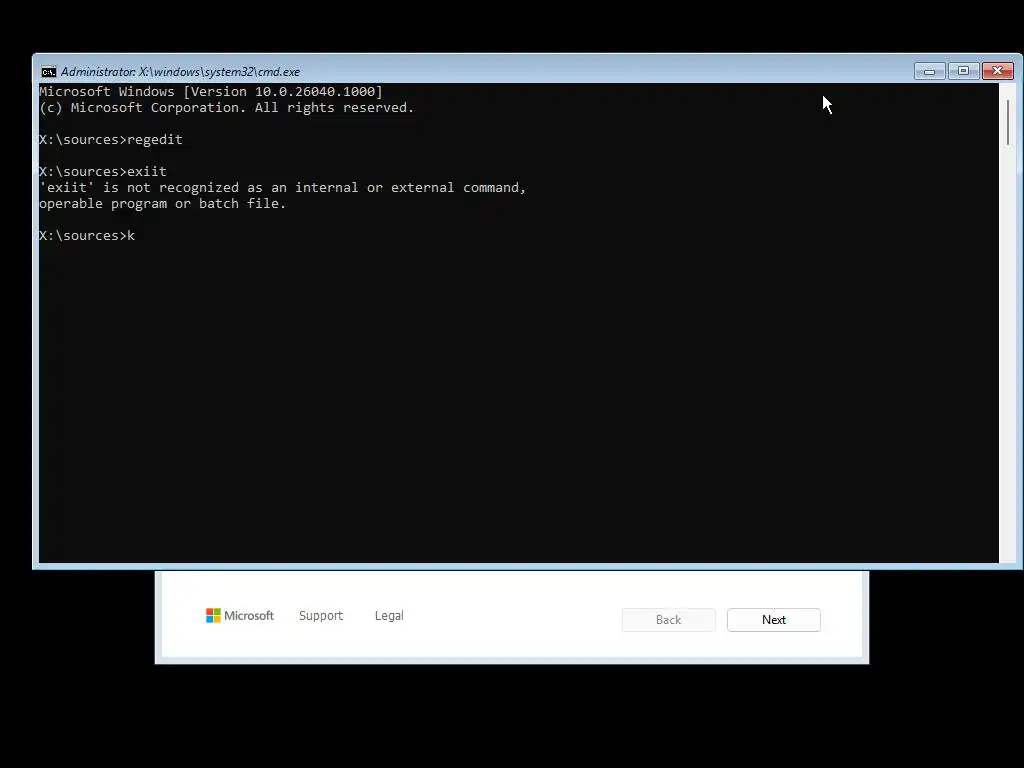Image resolution: width=1024 pixels, height=768 pixels.
Task: Close the Administrator cmd.exe window
Action: (x=998, y=71)
